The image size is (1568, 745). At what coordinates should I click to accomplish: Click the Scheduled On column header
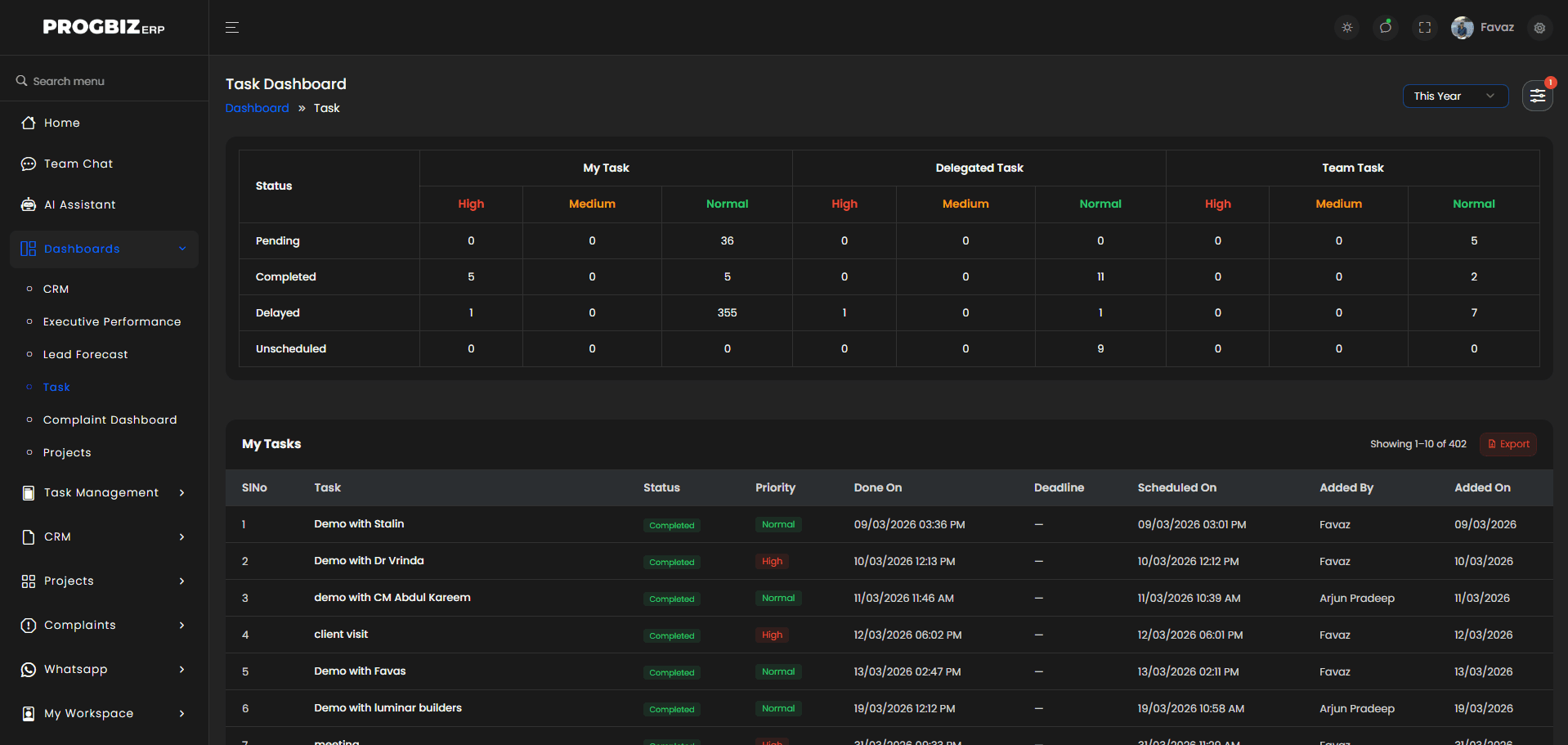[1177, 487]
